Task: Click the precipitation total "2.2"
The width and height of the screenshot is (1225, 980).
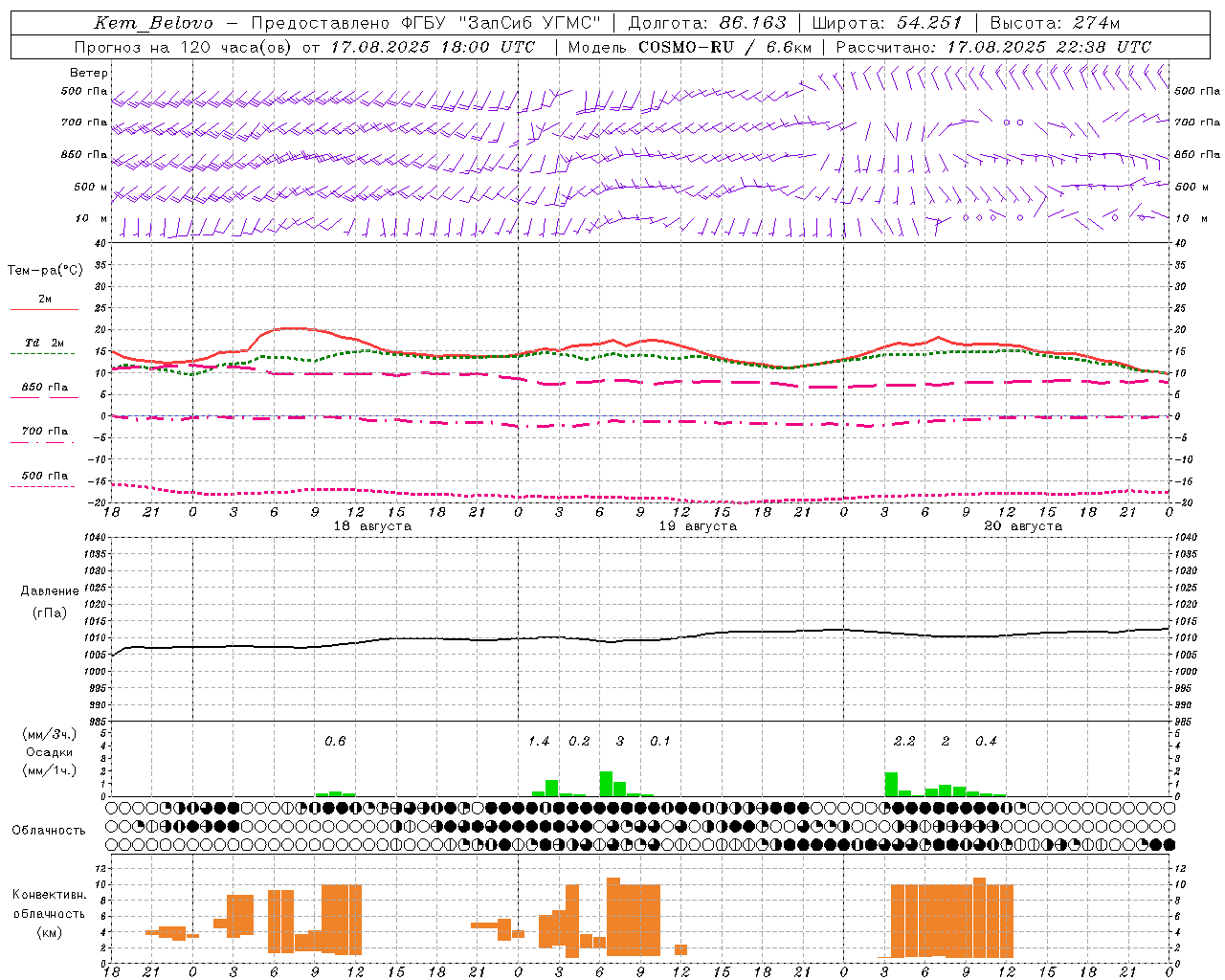Action: pos(904,742)
